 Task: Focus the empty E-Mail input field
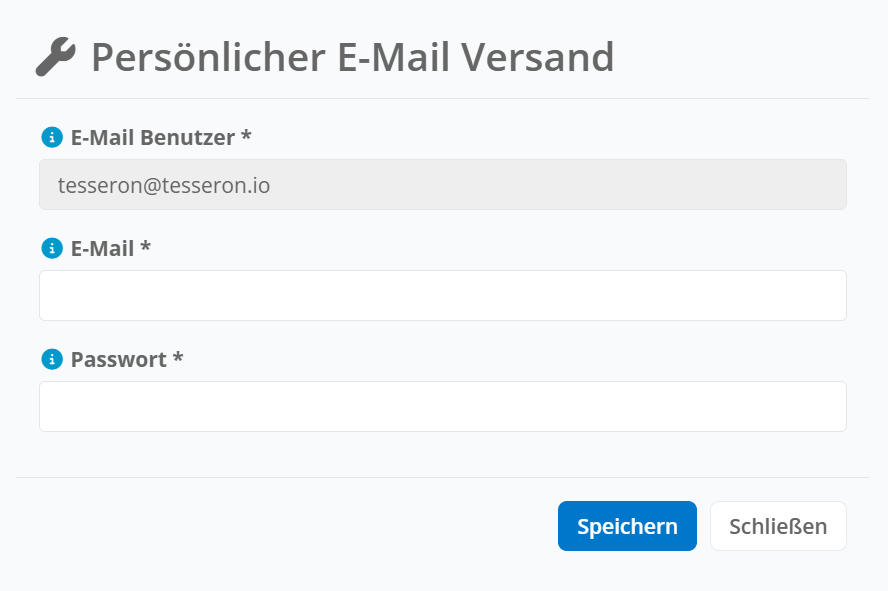(x=443, y=296)
